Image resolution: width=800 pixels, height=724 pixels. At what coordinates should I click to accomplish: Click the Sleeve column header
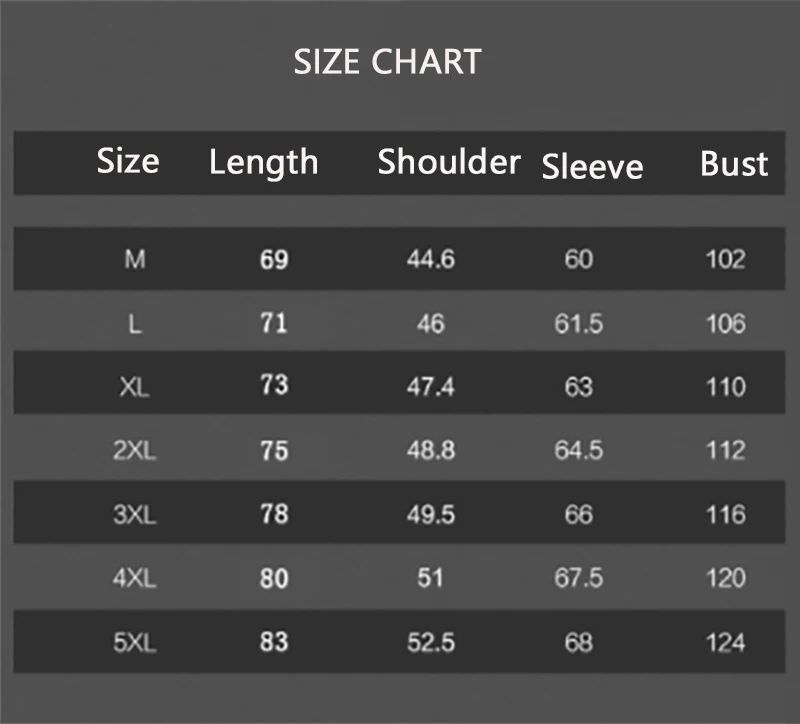click(592, 166)
